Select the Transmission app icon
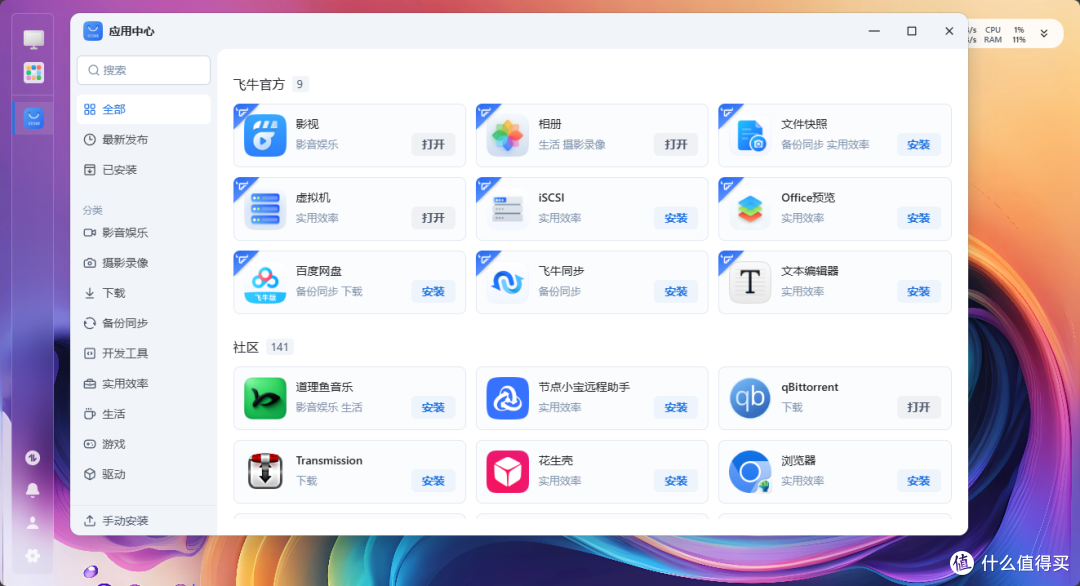Image resolution: width=1080 pixels, height=586 pixels. point(265,472)
